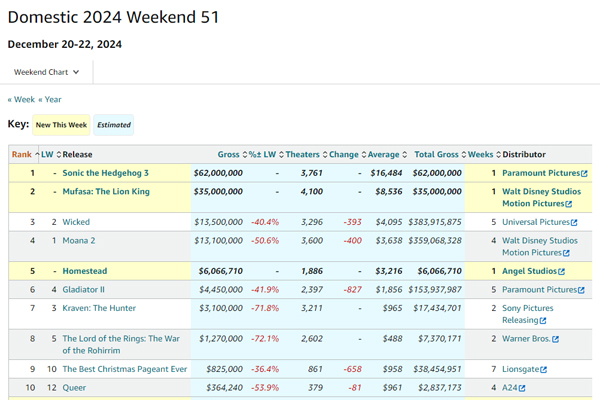Open the Wicked release link
The height and width of the screenshot is (400, 600).
click(x=76, y=222)
